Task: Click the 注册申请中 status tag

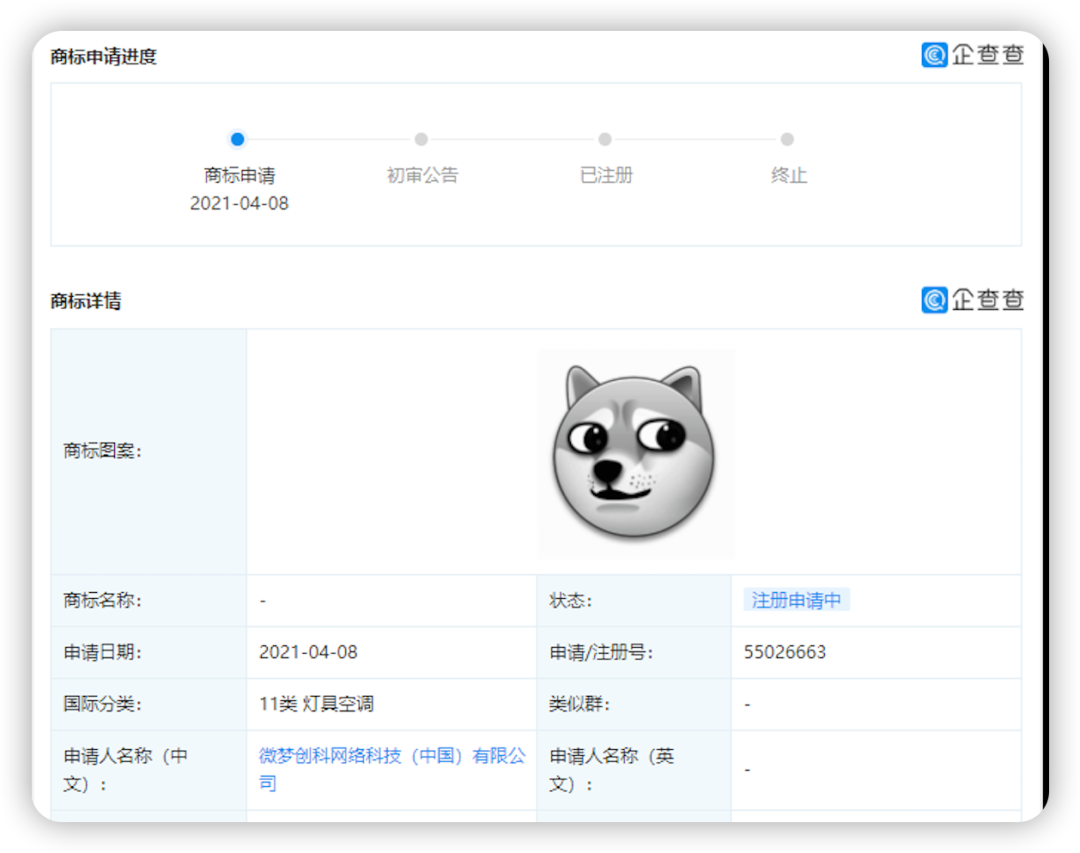Action: 796,600
